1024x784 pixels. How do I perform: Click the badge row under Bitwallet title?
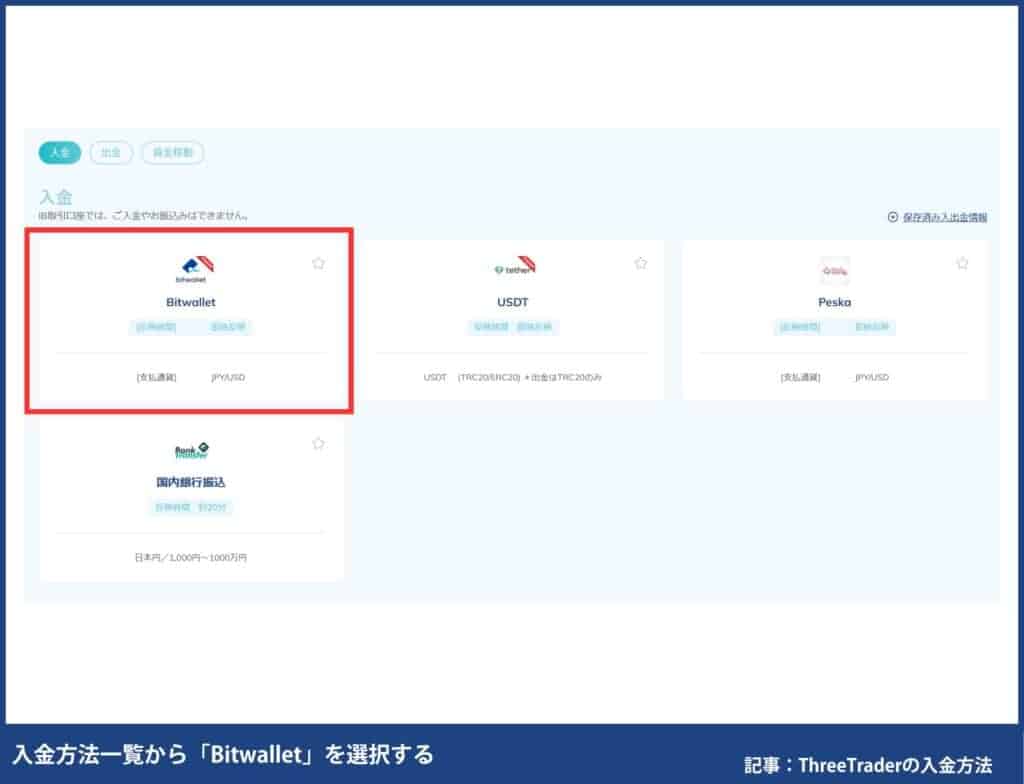pos(191,327)
